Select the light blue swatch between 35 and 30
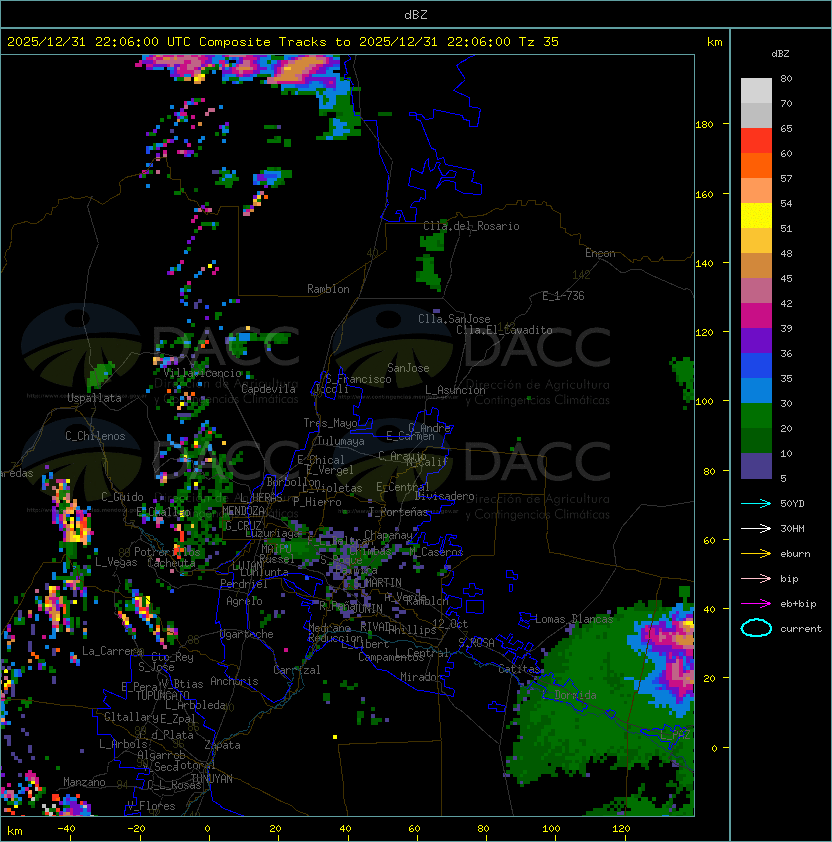 pyautogui.click(x=756, y=390)
